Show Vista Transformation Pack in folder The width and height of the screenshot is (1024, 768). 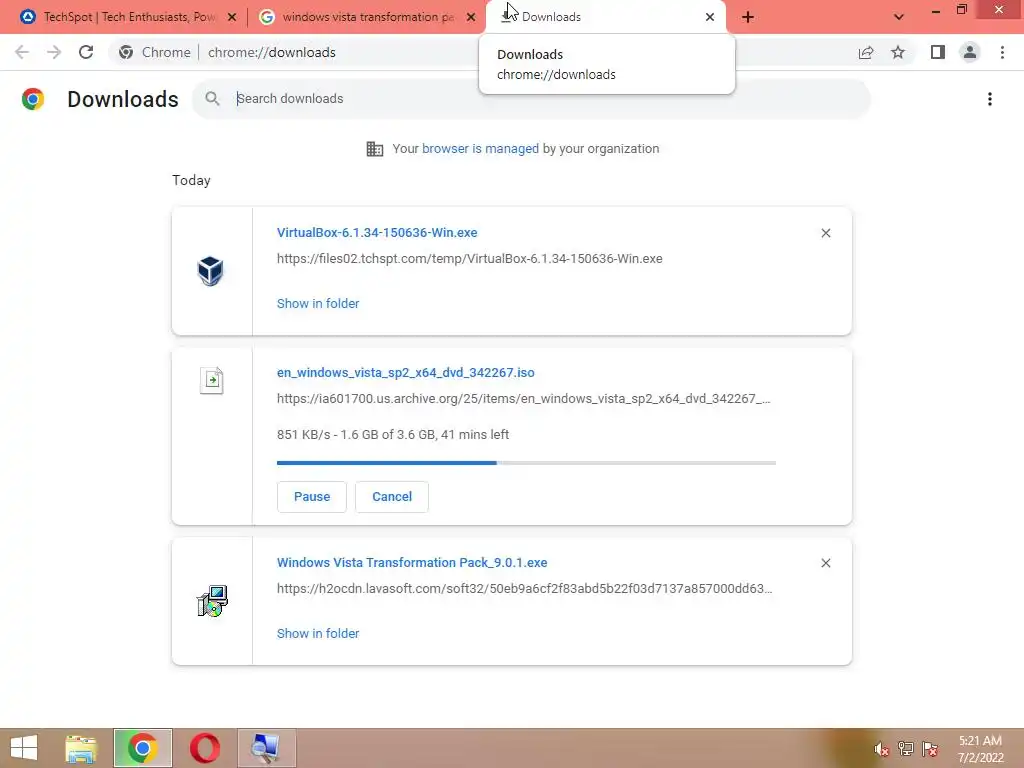(x=318, y=633)
